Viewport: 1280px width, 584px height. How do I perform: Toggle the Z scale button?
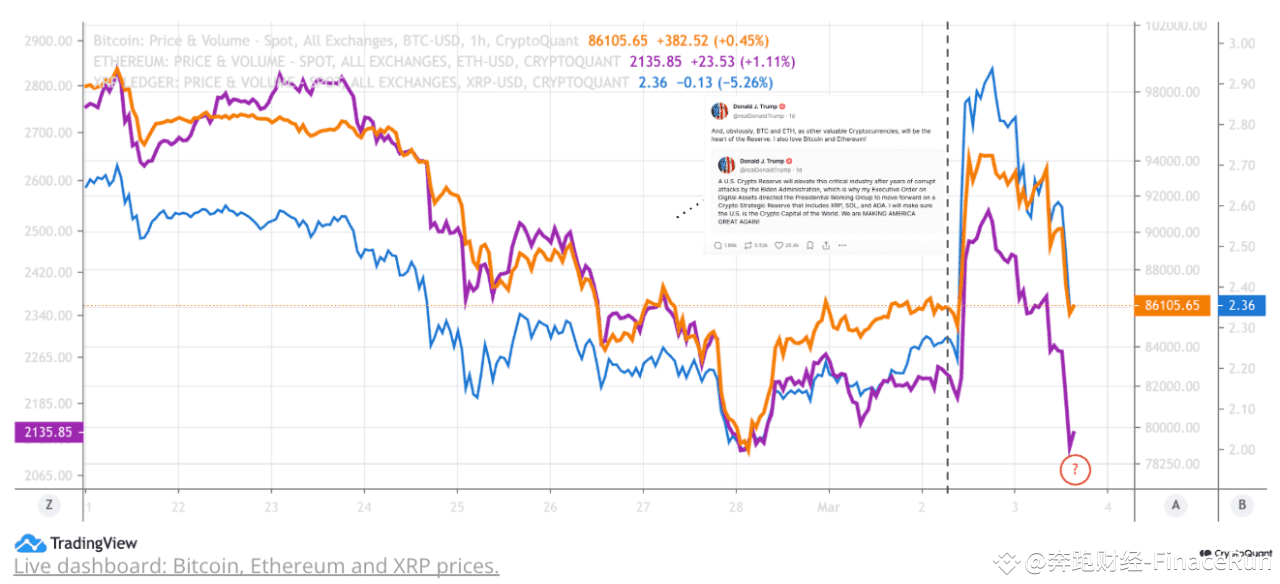[48, 505]
